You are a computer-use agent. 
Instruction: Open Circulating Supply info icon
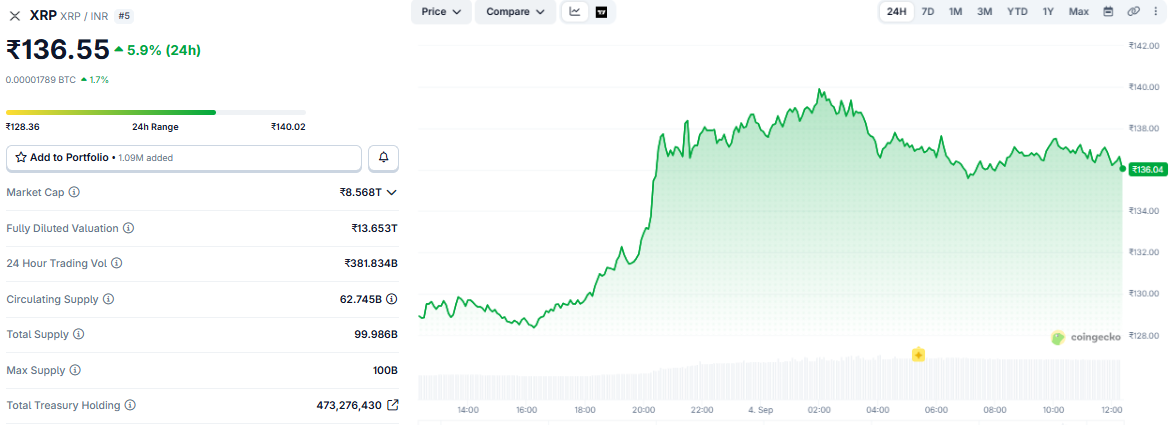pyautogui.click(x=108, y=299)
